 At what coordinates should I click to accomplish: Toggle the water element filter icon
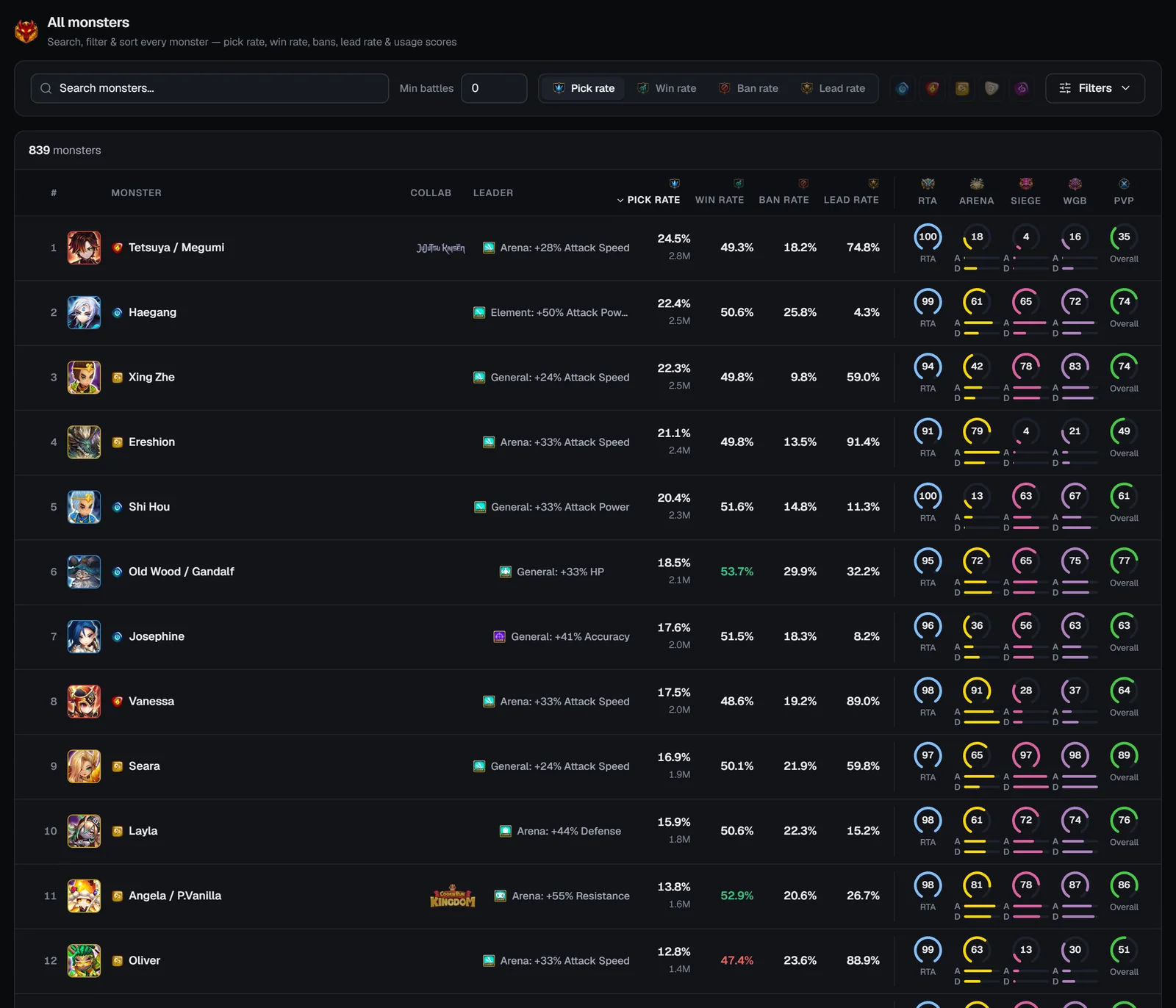903,88
